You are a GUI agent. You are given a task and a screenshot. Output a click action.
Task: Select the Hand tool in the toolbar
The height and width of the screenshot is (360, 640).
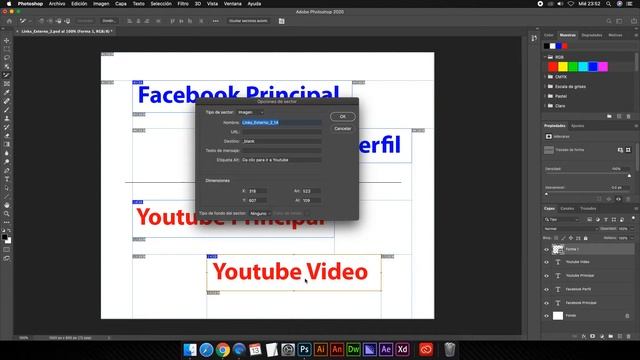(7, 205)
